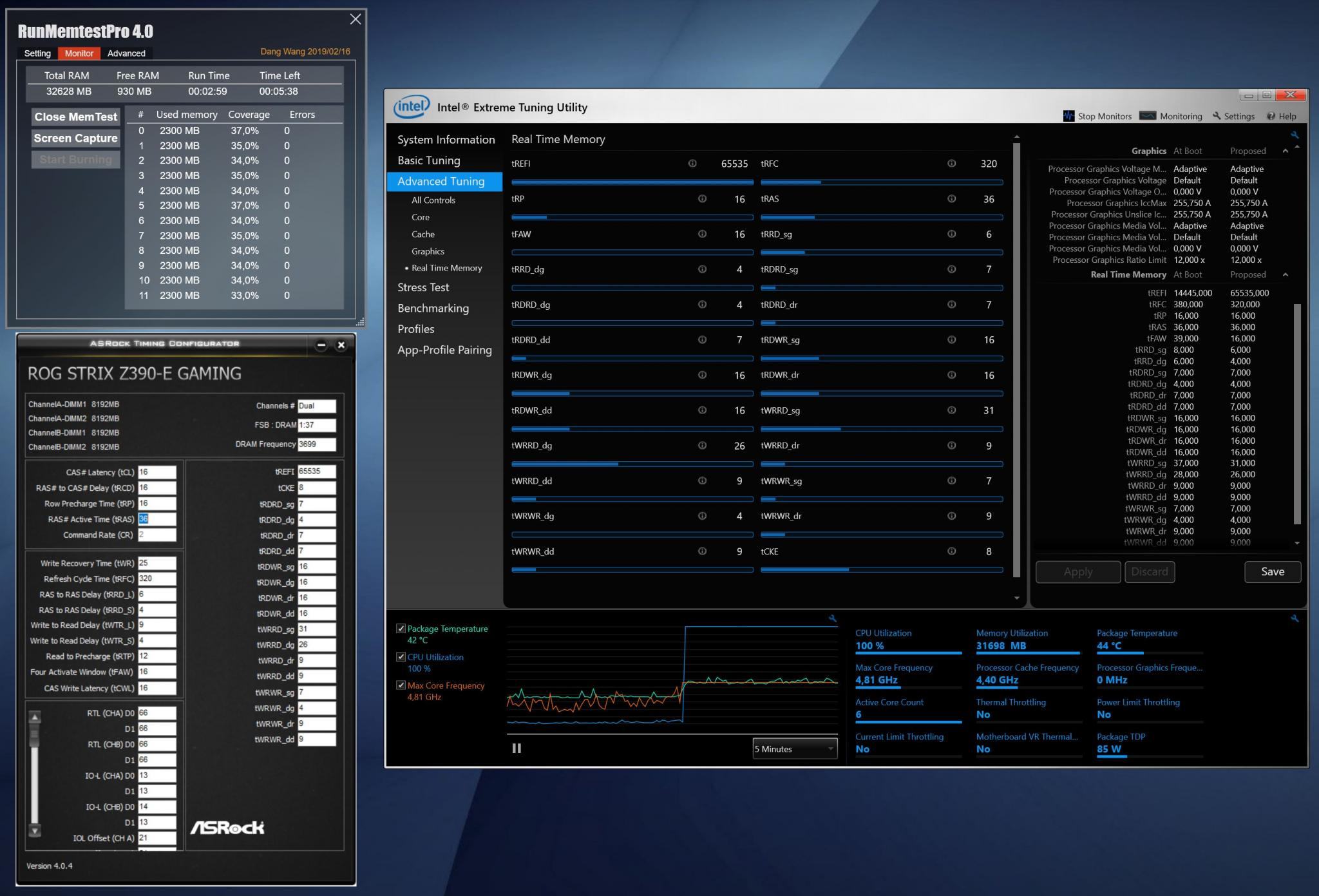1319x896 pixels.
Task: Select Advanced Tuning in XTU sidebar
Action: click(444, 182)
